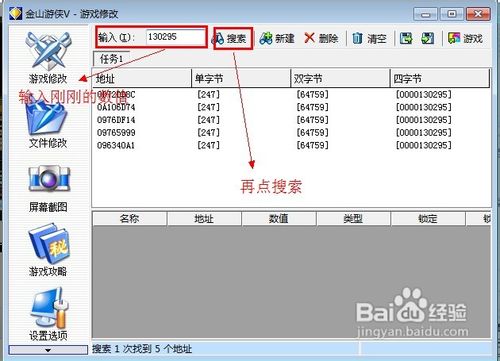Click the 双字节 column header
This screenshot has width=500, height=361.
click(340, 79)
